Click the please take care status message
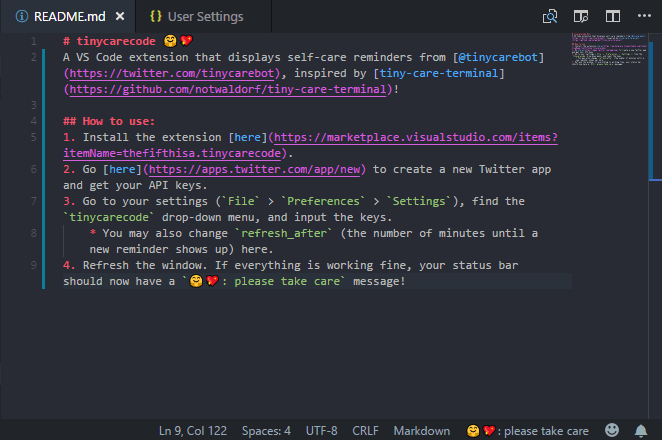 tap(527, 431)
